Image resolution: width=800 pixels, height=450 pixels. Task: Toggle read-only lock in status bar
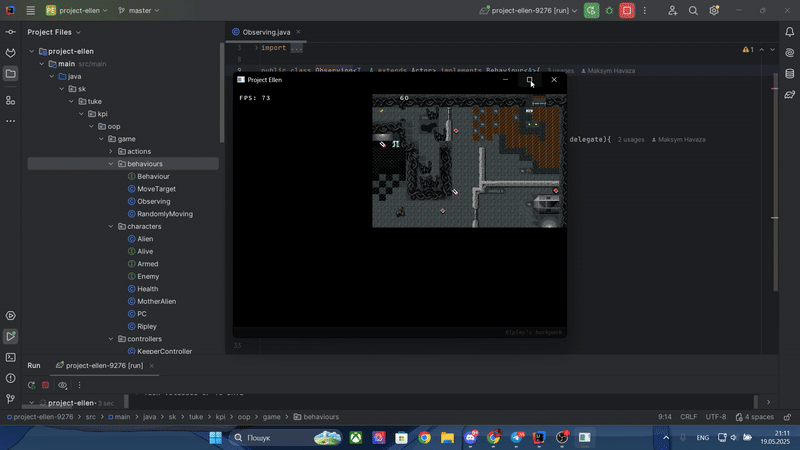787,417
